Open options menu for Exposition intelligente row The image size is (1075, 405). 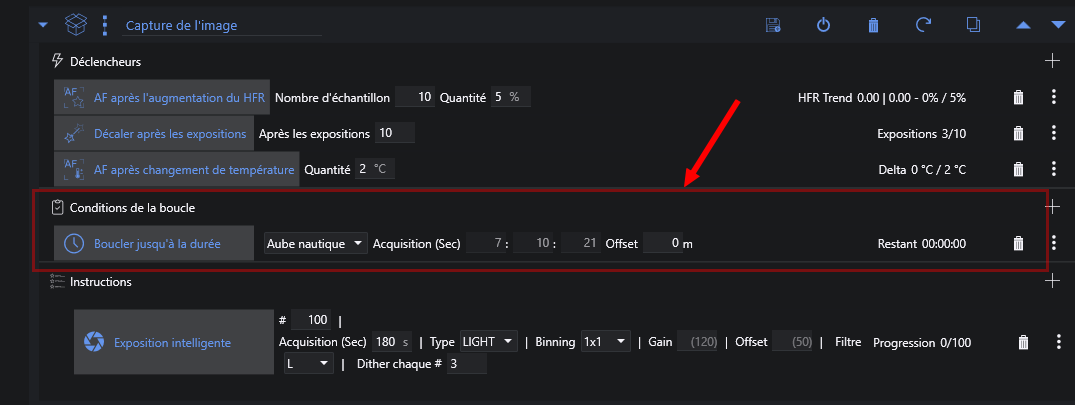tap(1058, 342)
